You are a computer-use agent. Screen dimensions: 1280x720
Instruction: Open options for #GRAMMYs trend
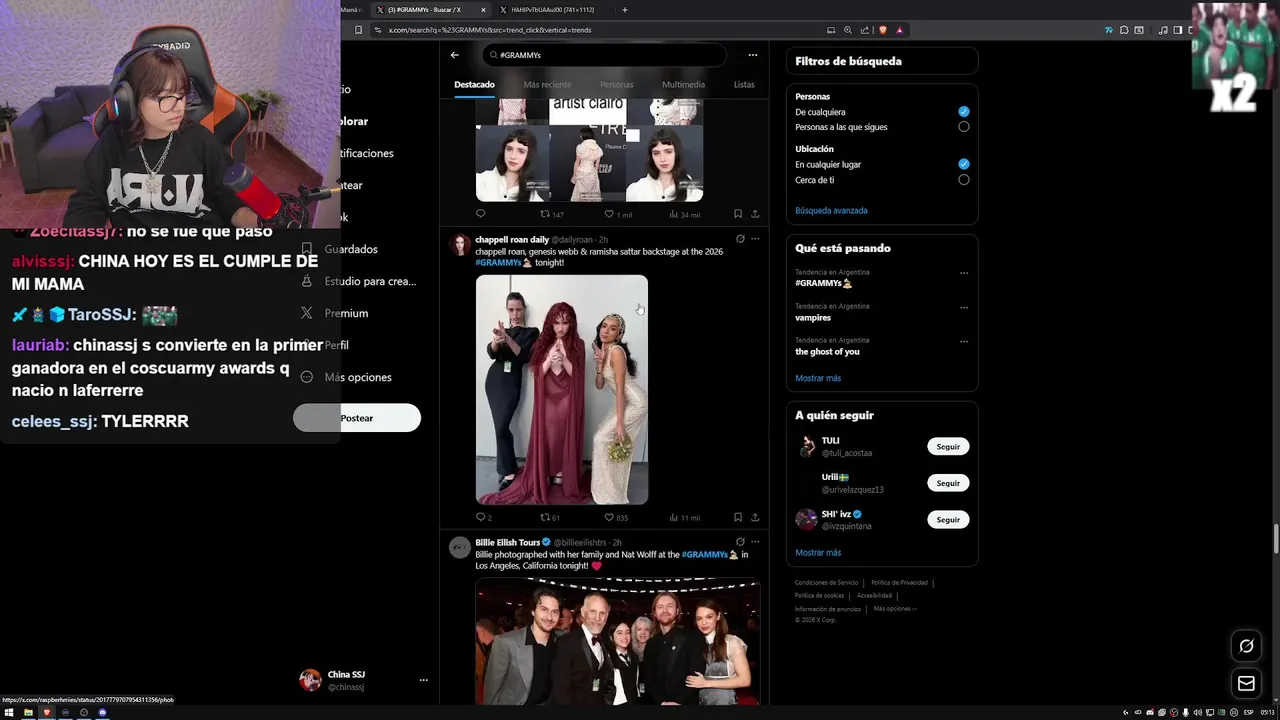click(x=964, y=273)
